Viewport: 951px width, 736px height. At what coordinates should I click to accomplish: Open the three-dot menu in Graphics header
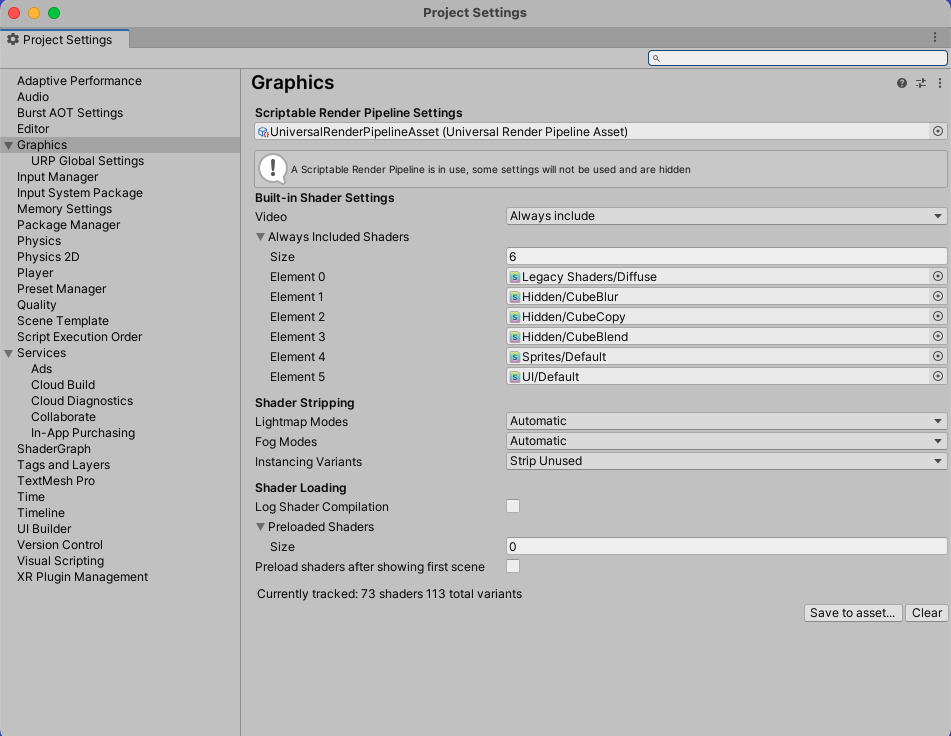pos(940,83)
